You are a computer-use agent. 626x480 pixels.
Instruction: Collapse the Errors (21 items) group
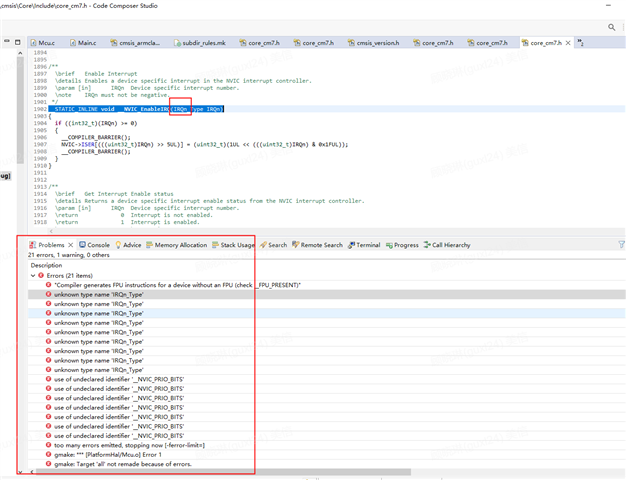(x=33, y=276)
